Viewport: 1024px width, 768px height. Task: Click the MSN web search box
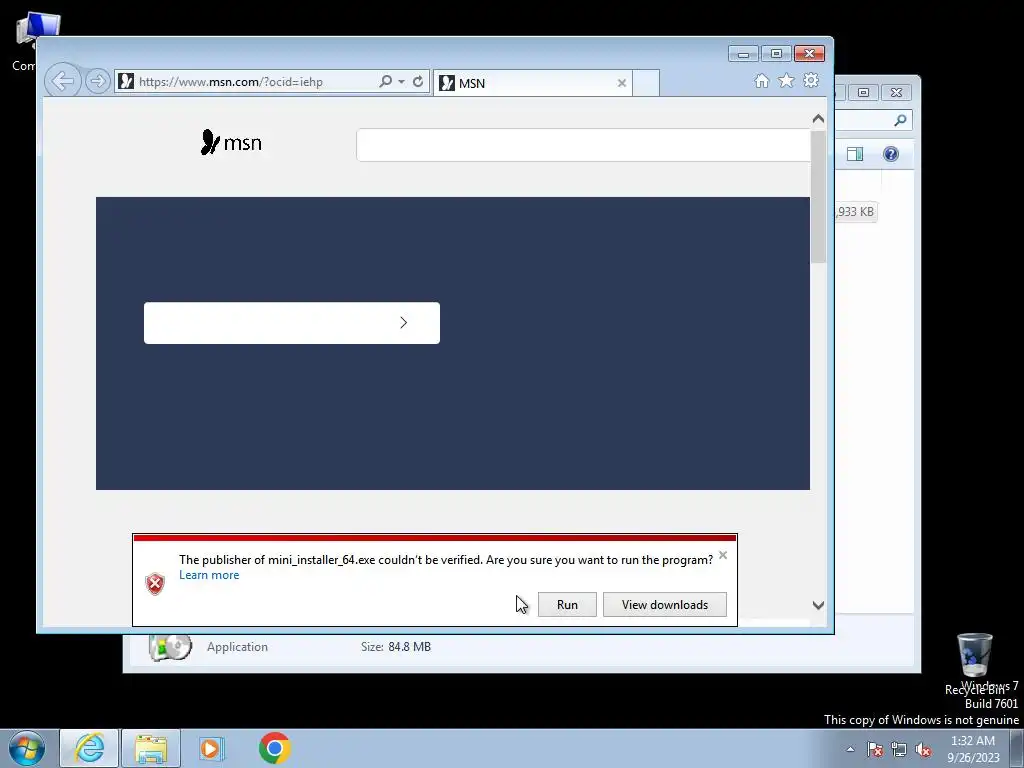pos(583,145)
